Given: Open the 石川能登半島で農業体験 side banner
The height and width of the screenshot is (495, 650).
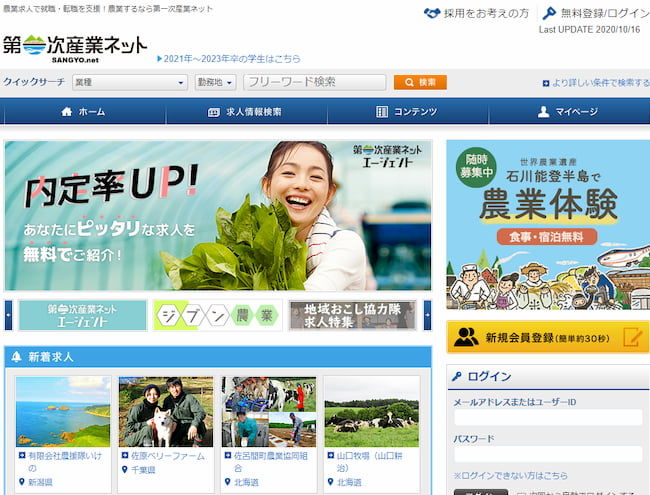Looking at the screenshot, I should [x=548, y=225].
